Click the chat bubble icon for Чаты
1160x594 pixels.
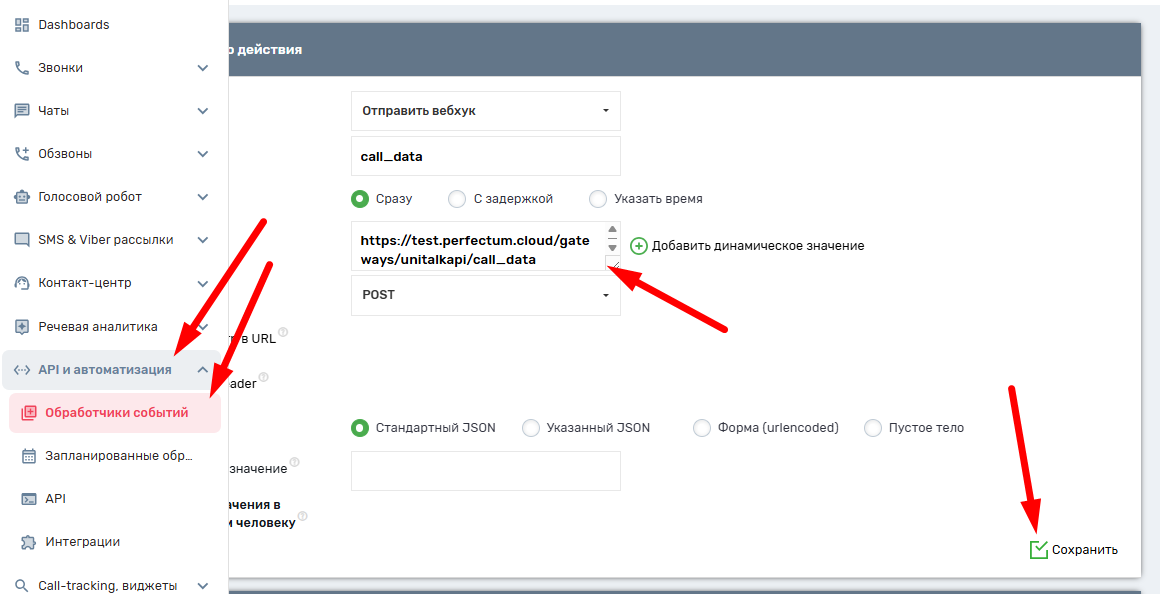coord(22,111)
